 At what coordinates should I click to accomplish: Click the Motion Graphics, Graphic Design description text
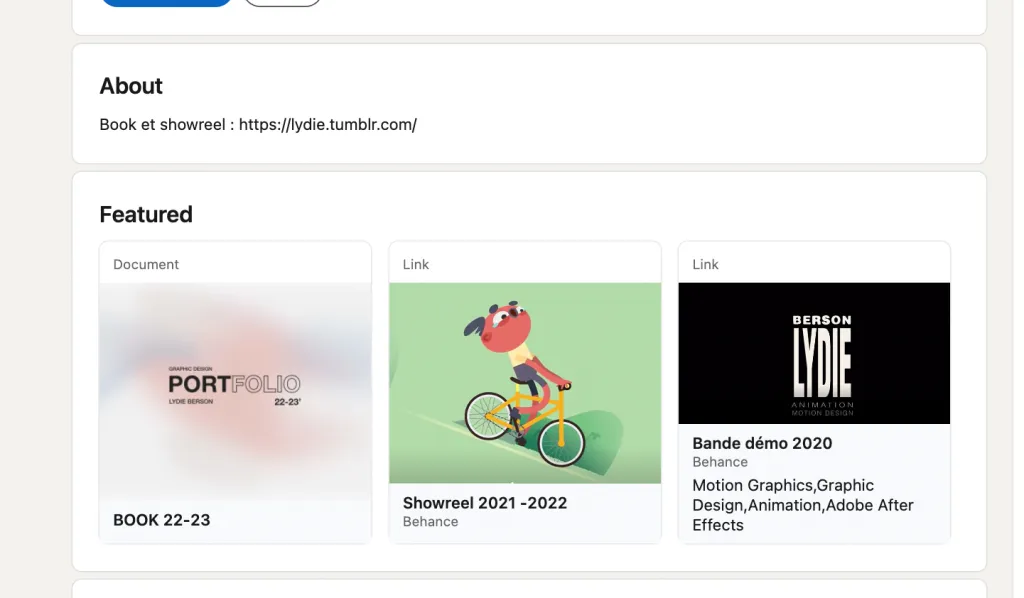pyautogui.click(x=803, y=505)
